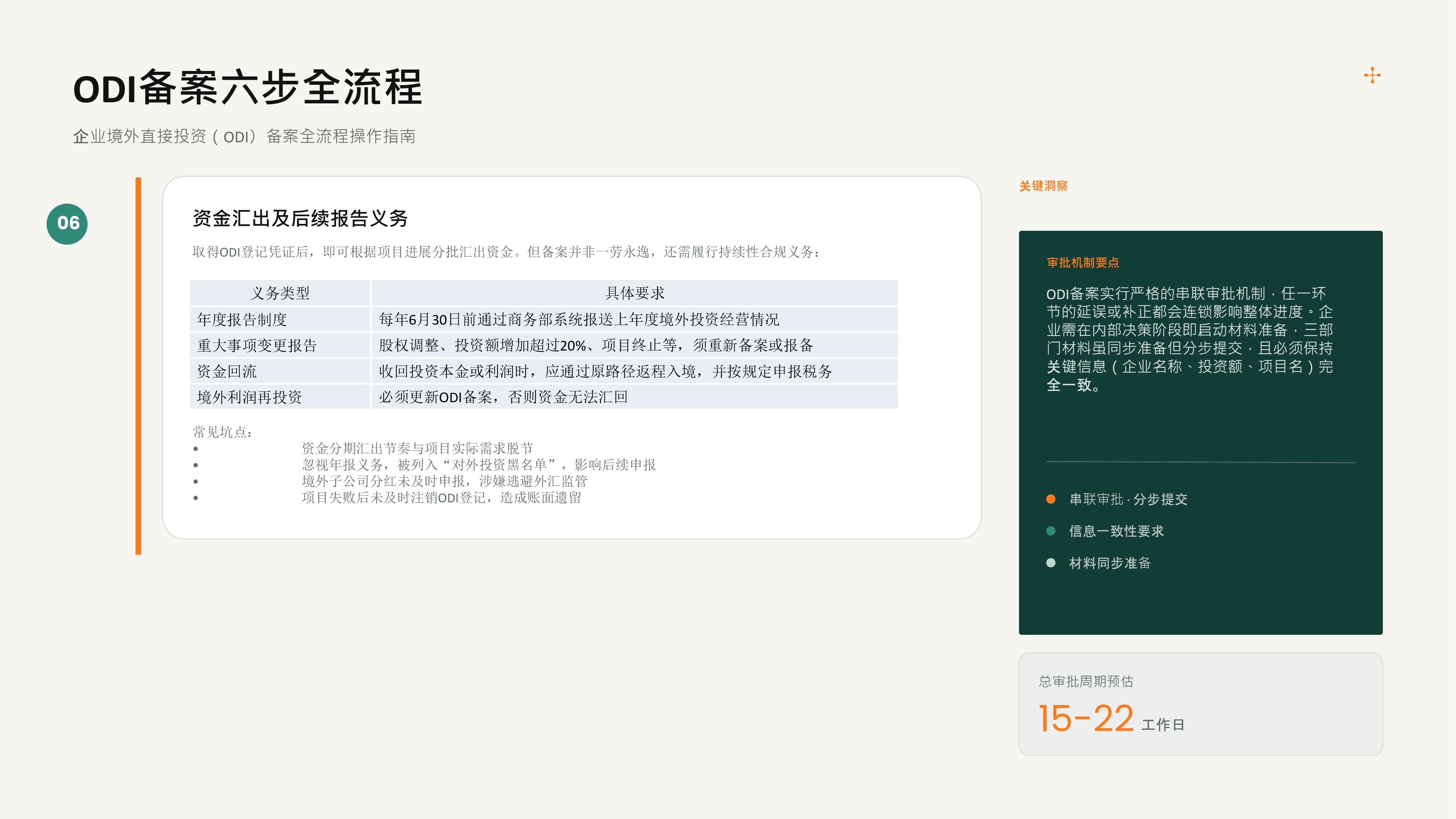Click the 年度报告制度 table cell

(280, 319)
